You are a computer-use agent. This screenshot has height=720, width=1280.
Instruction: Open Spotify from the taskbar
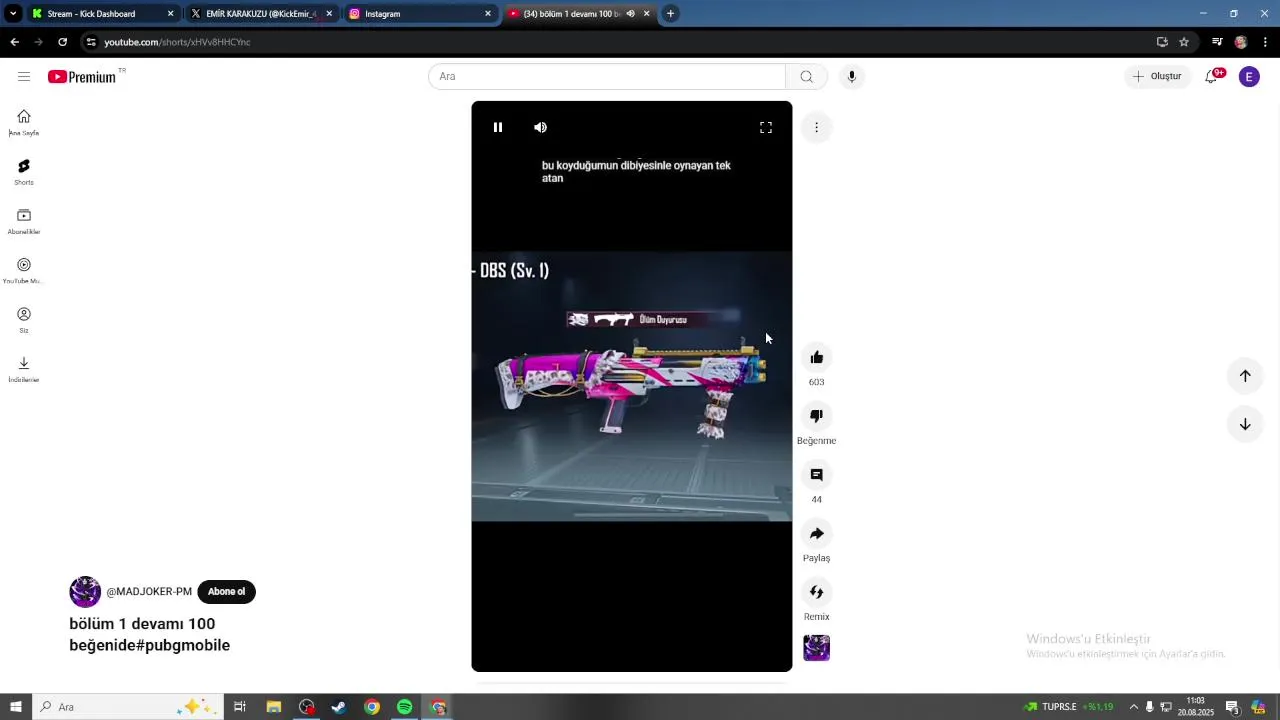pos(404,707)
